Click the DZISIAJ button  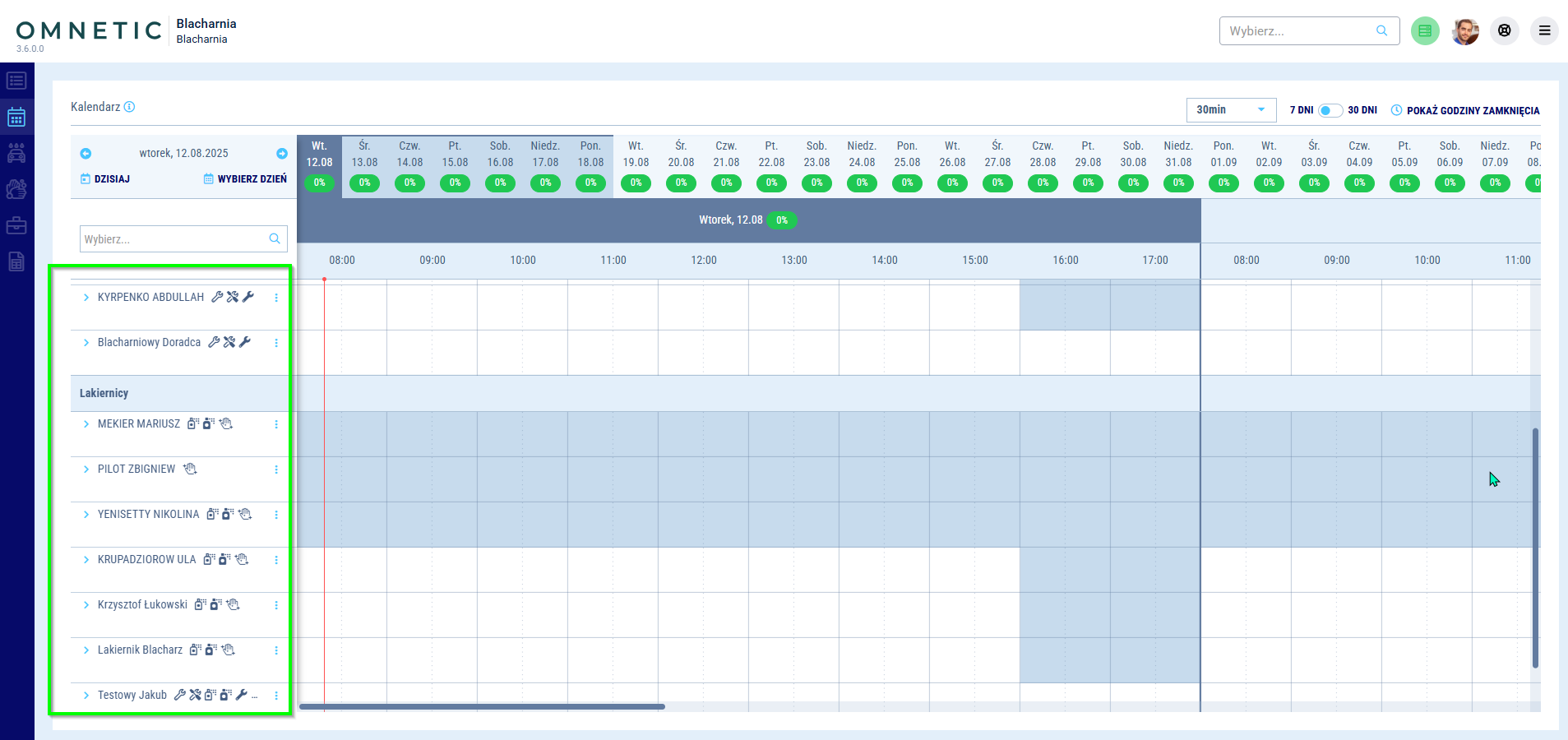point(105,179)
